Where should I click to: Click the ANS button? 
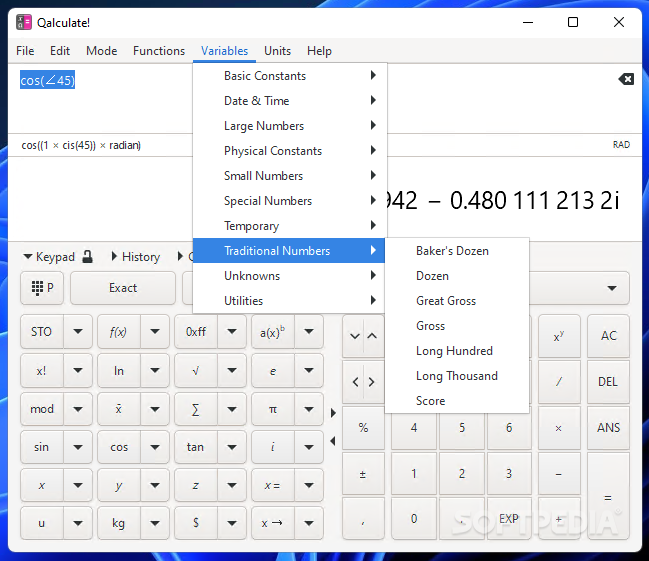pyautogui.click(x=608, y=428)
